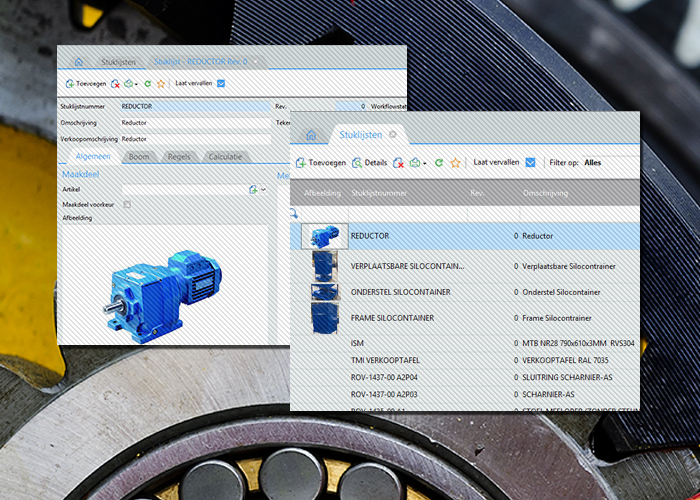
Task: Click delete icon in Stuklijsten list toolbar
Action: point(398,163)
